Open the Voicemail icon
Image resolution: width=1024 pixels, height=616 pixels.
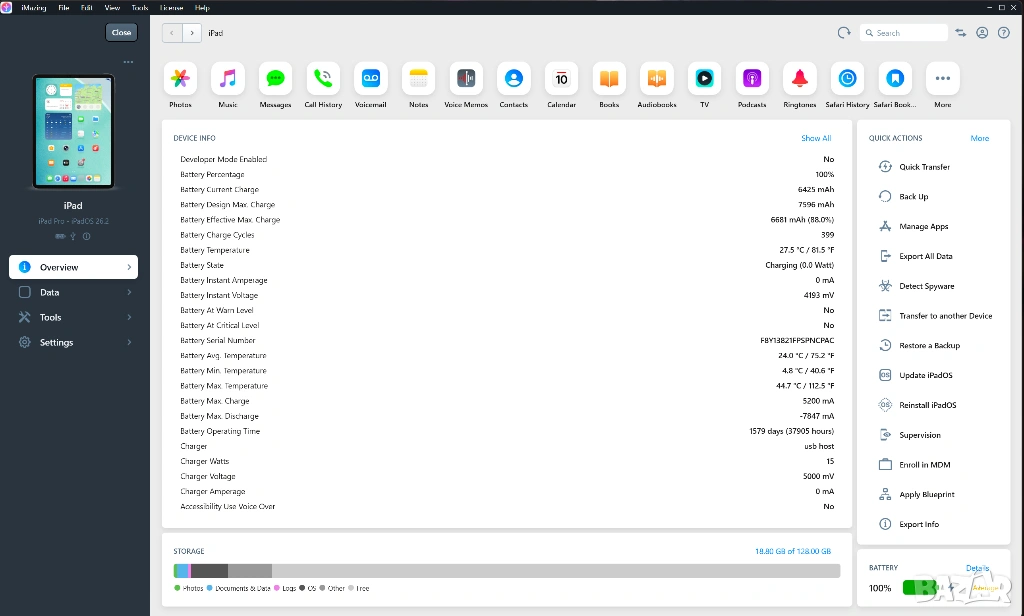click(371, 79)
